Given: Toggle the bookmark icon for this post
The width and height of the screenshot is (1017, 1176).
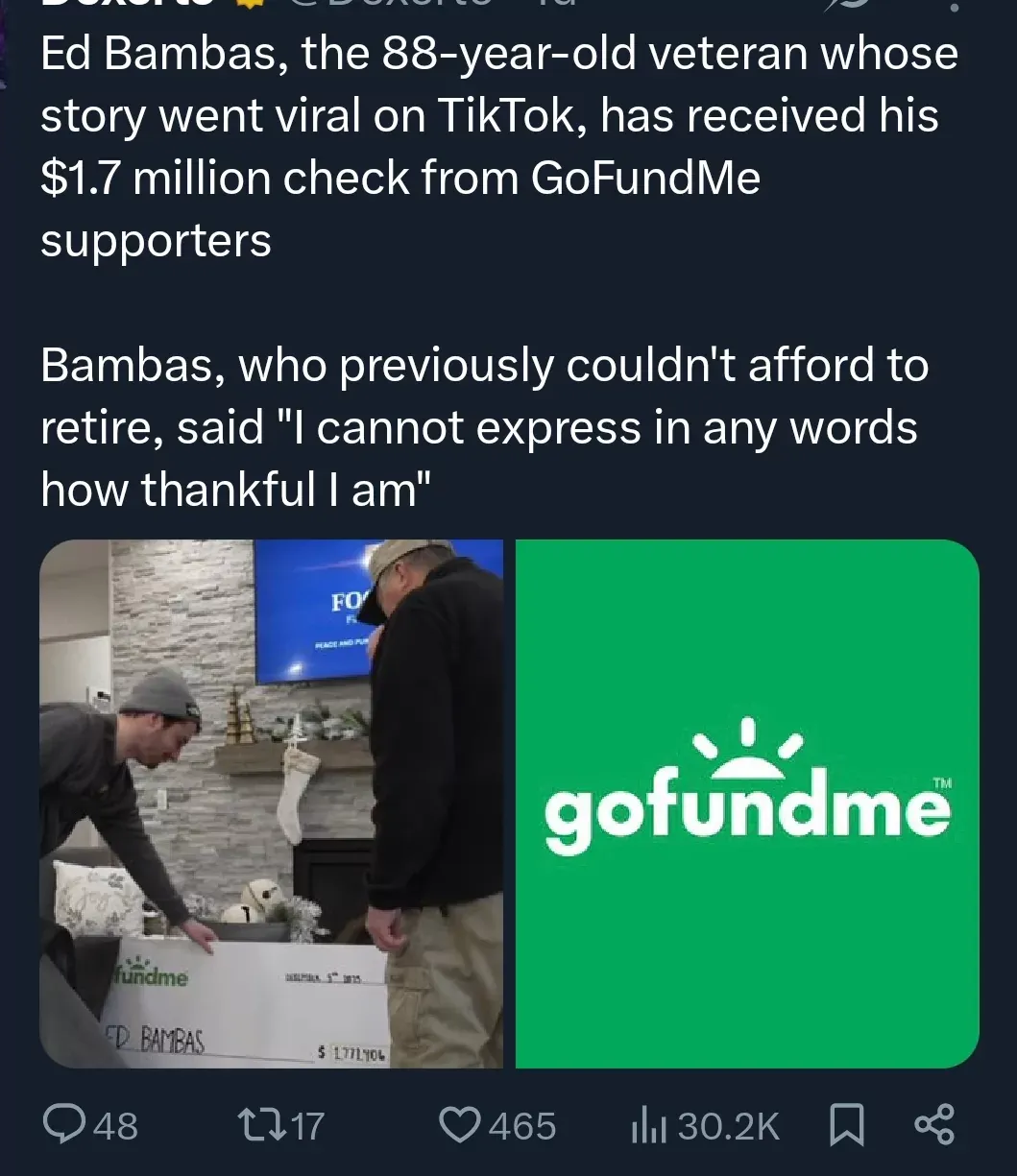Looking at the screenshot, I should [x=846, y=1124].
